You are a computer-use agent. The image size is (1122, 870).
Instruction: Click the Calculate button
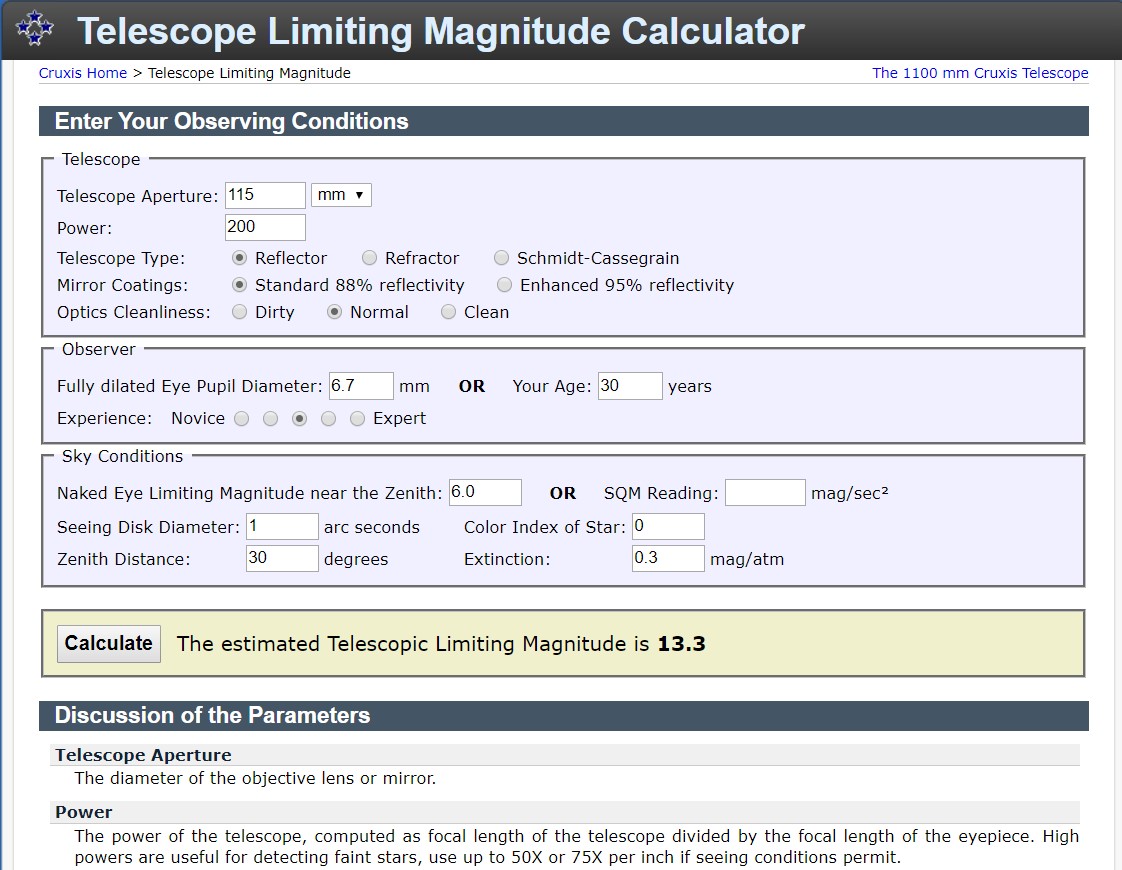tap(108, 643)
